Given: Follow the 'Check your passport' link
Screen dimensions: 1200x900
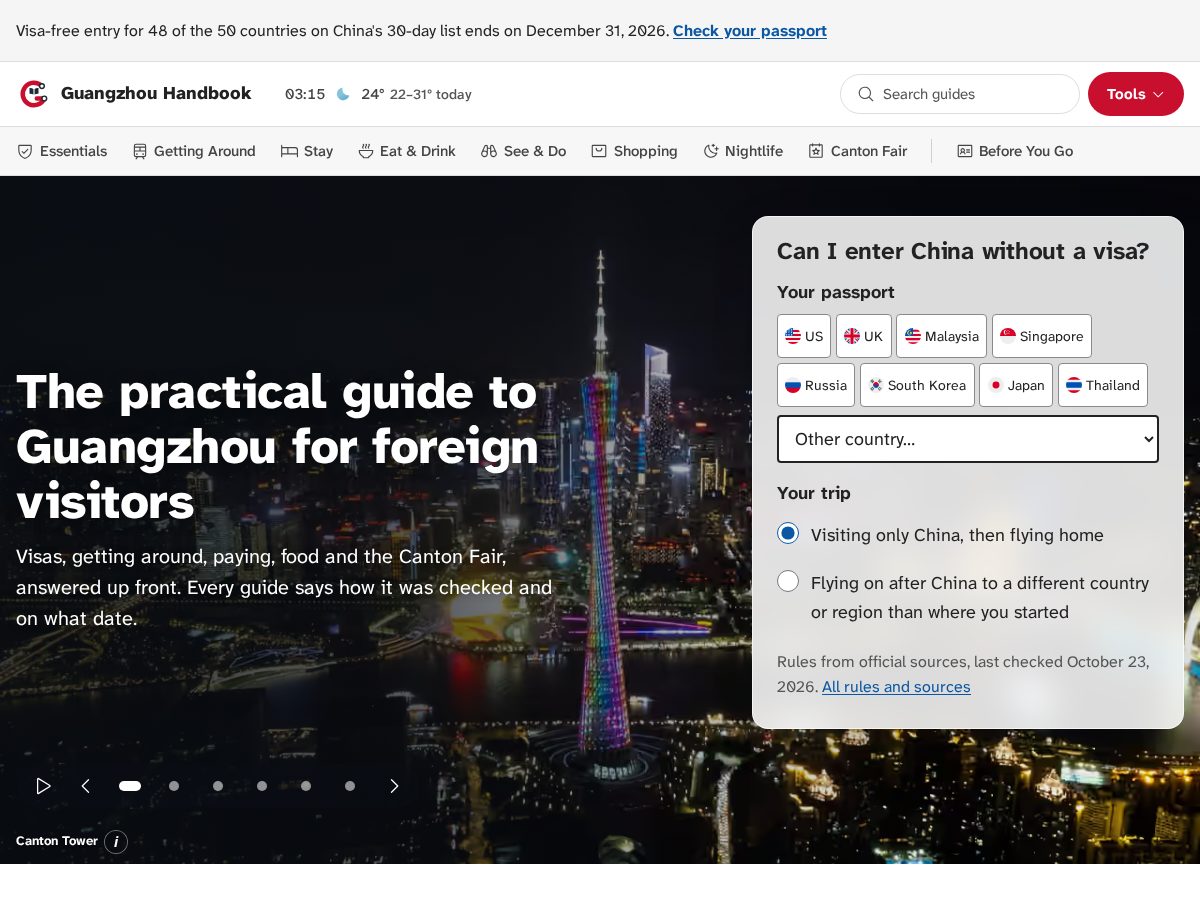Looking at the screenshot, I should coord(750,31).
